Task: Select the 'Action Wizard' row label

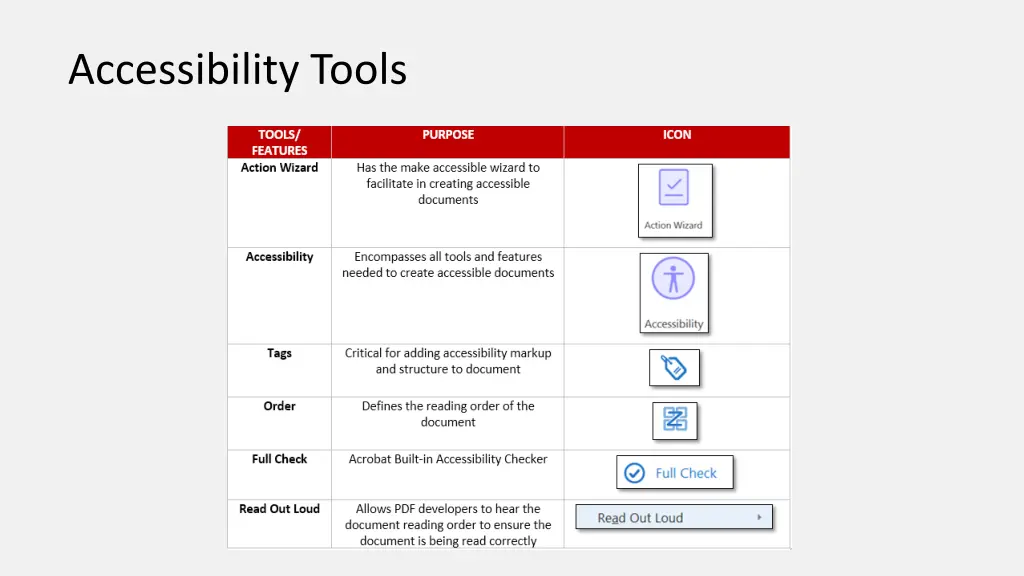Action: [279, 168]
